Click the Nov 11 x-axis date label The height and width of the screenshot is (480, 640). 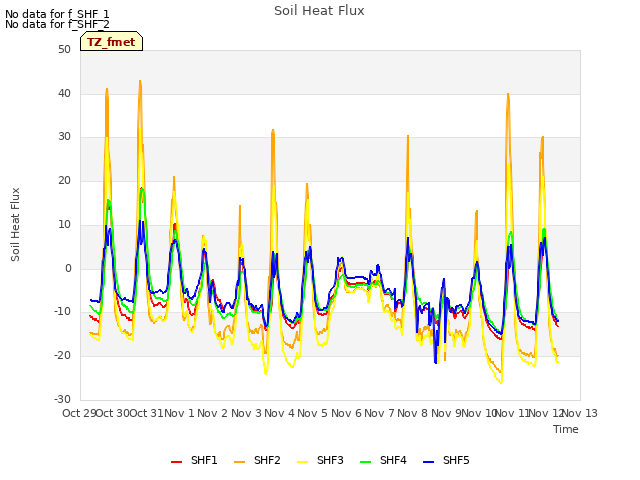click(x=513, y=413)
